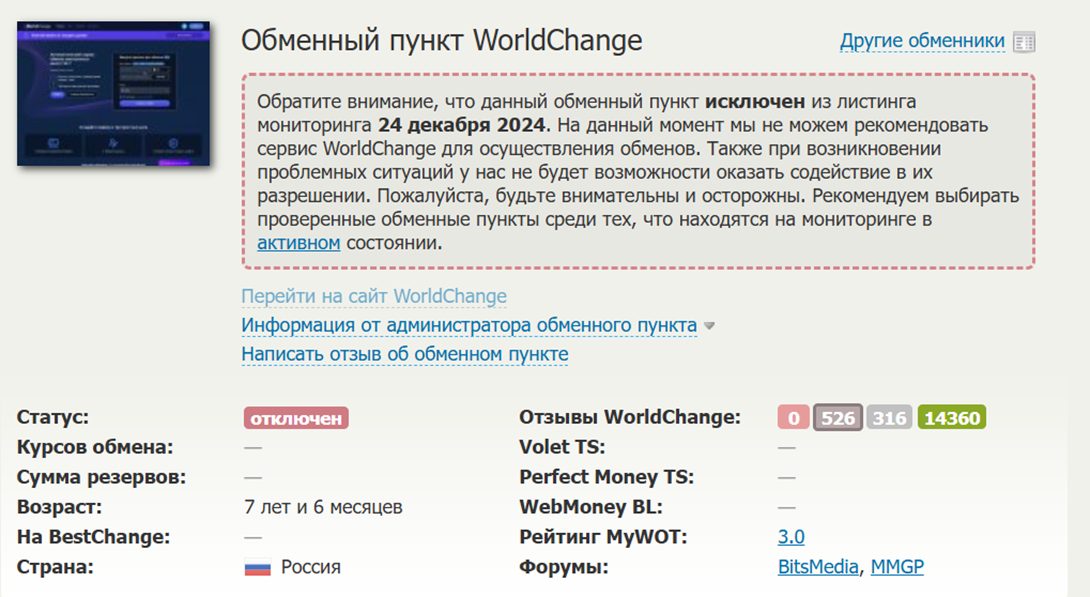Click the 'На BestChange:' label
Image resolution: width=1090 pixels, height=597 pixels.
pyautogui.click(x=93, y=537)
